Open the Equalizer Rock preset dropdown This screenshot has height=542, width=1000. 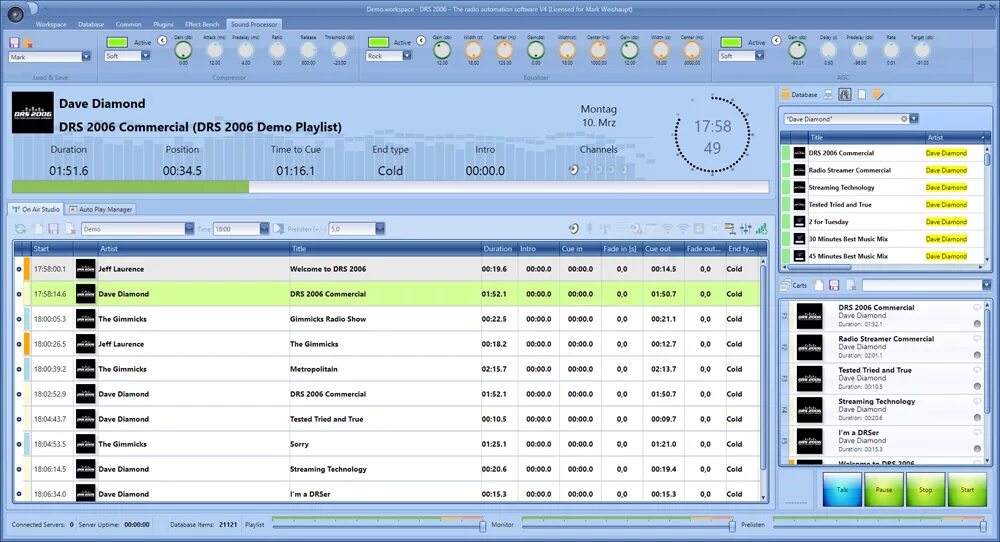click(x=406, y=56)
